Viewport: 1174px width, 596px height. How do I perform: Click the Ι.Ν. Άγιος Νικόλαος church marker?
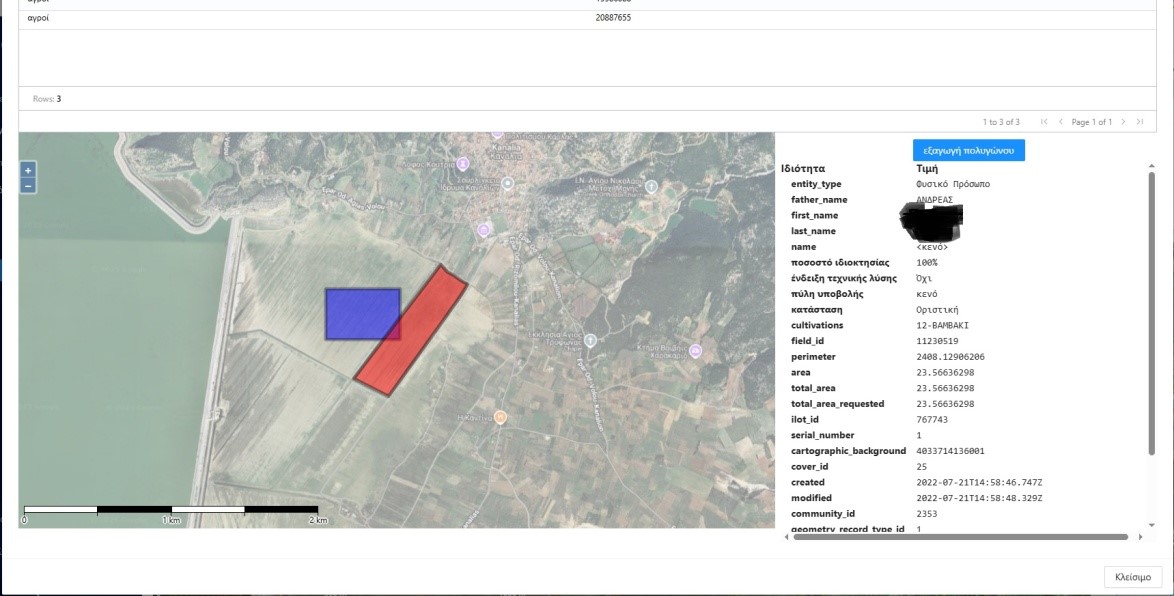click(652, 187)
